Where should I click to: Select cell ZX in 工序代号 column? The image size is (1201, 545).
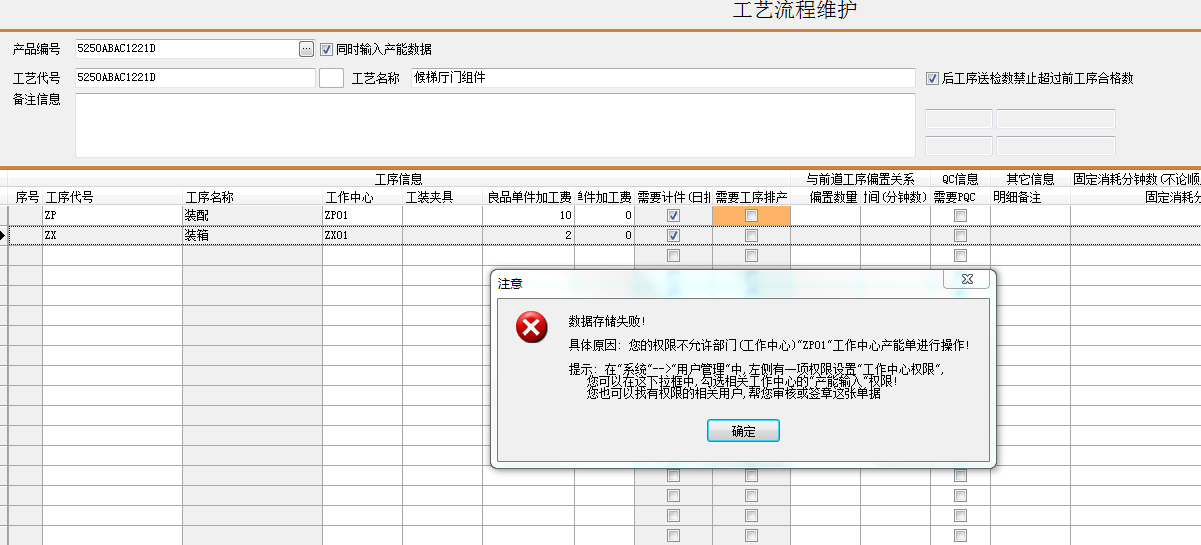coord(112,236)
